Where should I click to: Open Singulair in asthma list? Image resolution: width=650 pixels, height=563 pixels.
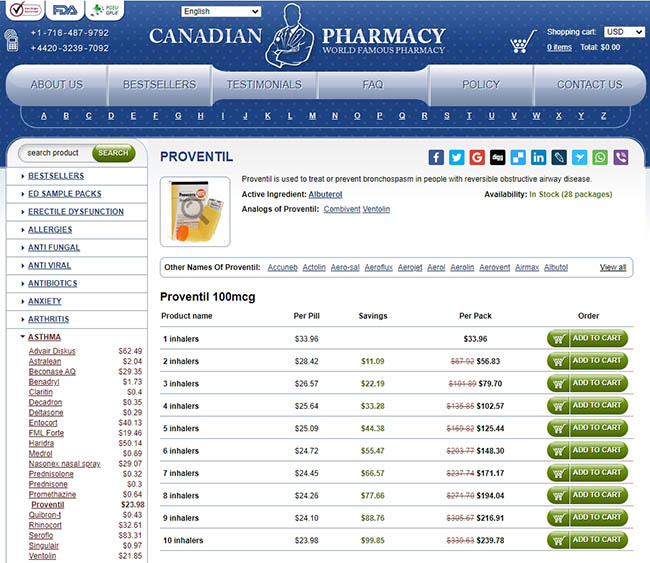click(44, 546)
